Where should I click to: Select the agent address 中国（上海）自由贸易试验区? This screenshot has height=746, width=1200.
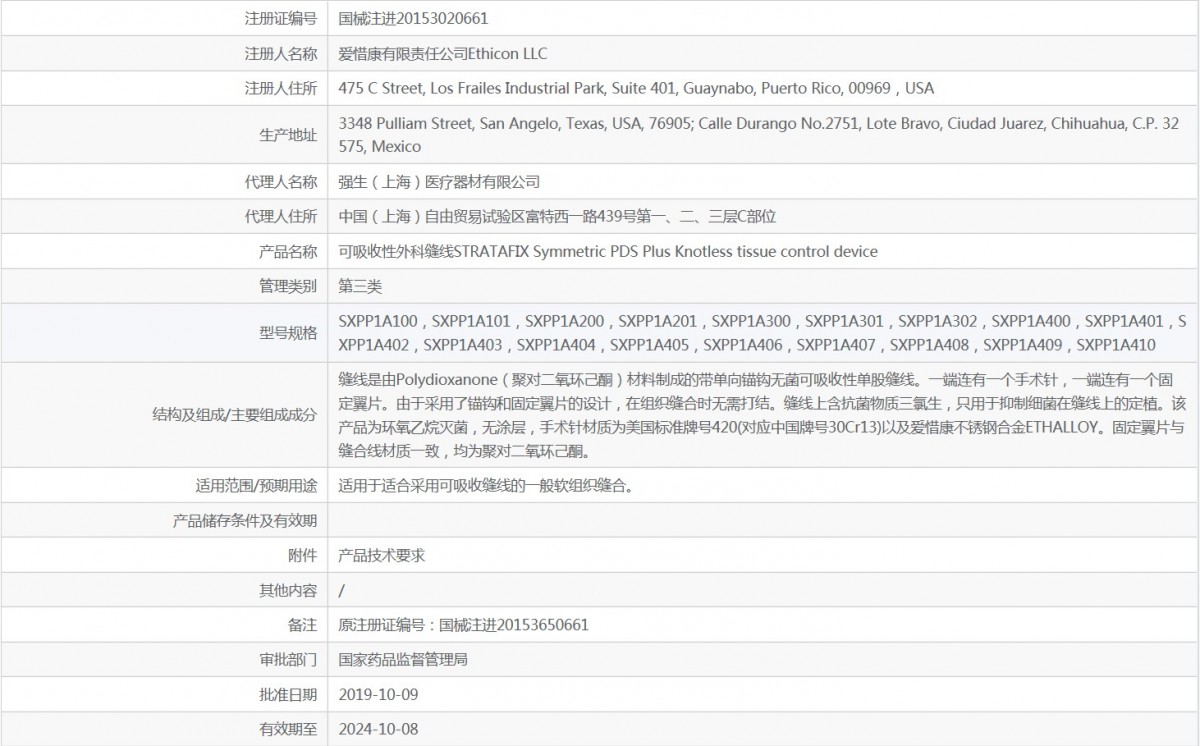pos(557,216)
